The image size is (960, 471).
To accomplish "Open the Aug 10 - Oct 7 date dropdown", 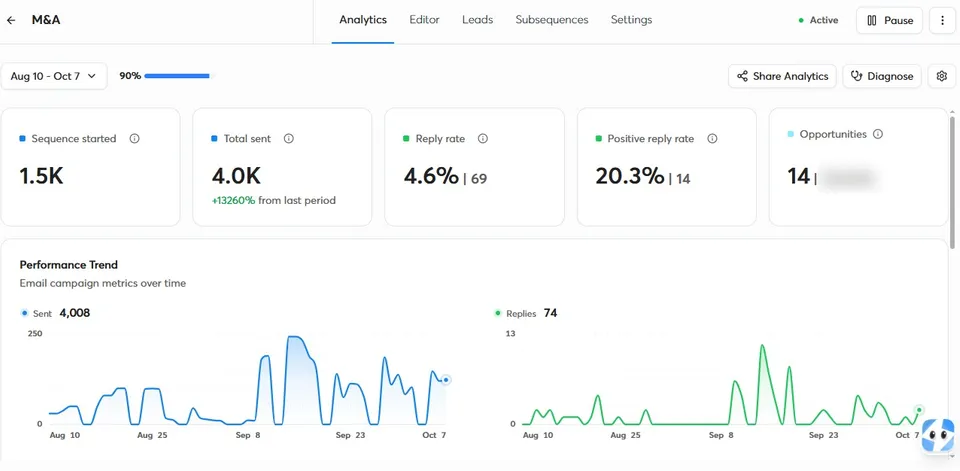I will [x=54, y=76].
